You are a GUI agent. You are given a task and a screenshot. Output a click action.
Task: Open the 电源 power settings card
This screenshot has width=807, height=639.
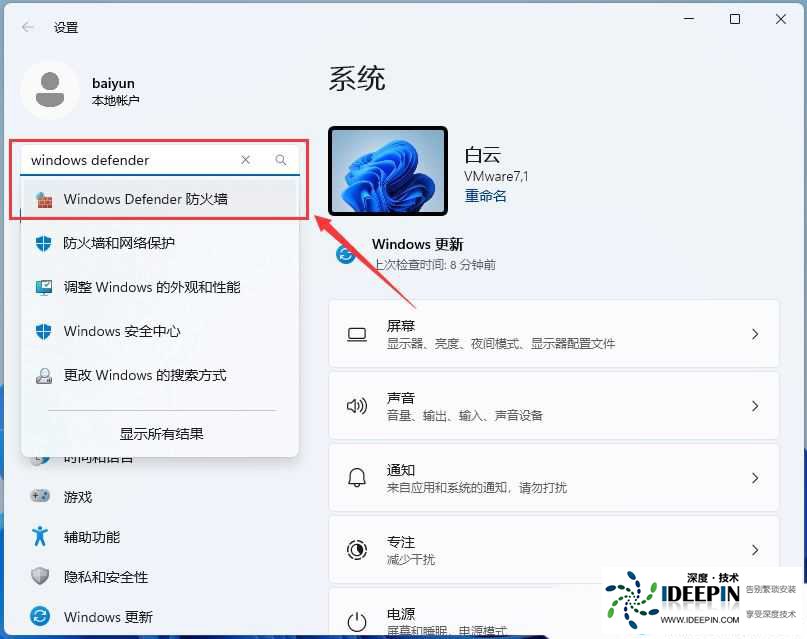click(466, 613)
